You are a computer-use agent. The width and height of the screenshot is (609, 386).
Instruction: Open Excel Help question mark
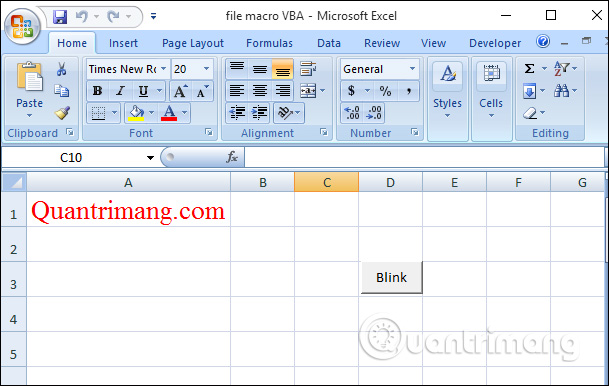point(543,42)
